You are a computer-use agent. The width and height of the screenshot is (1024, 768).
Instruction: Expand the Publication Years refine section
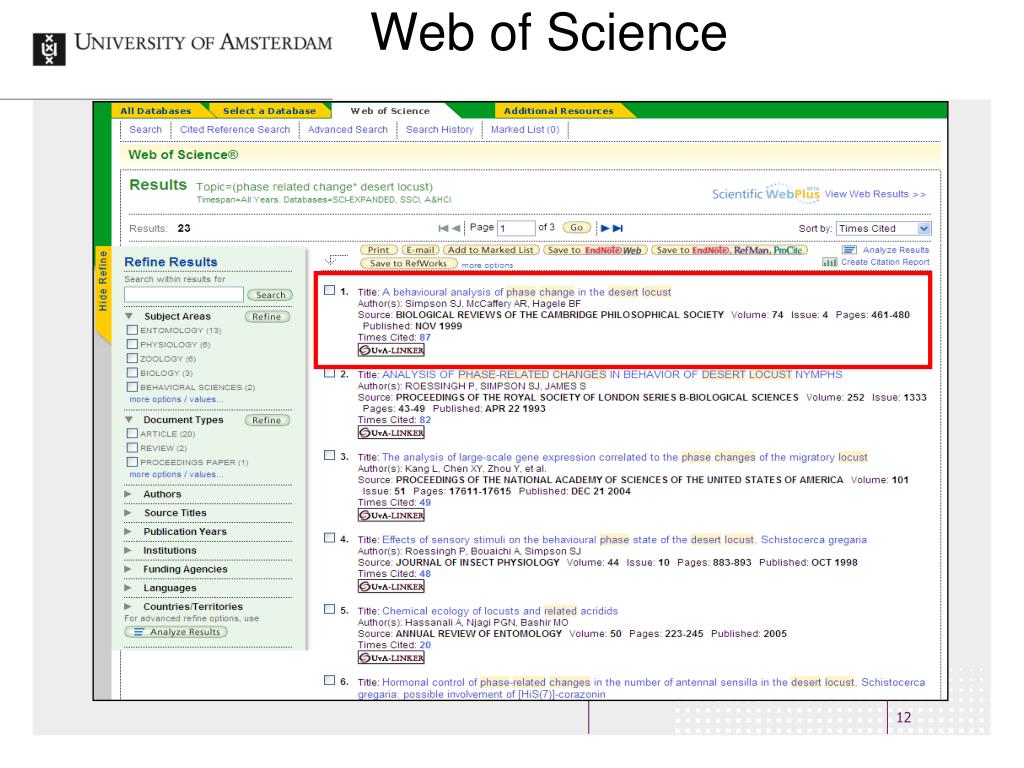(129, 532)
